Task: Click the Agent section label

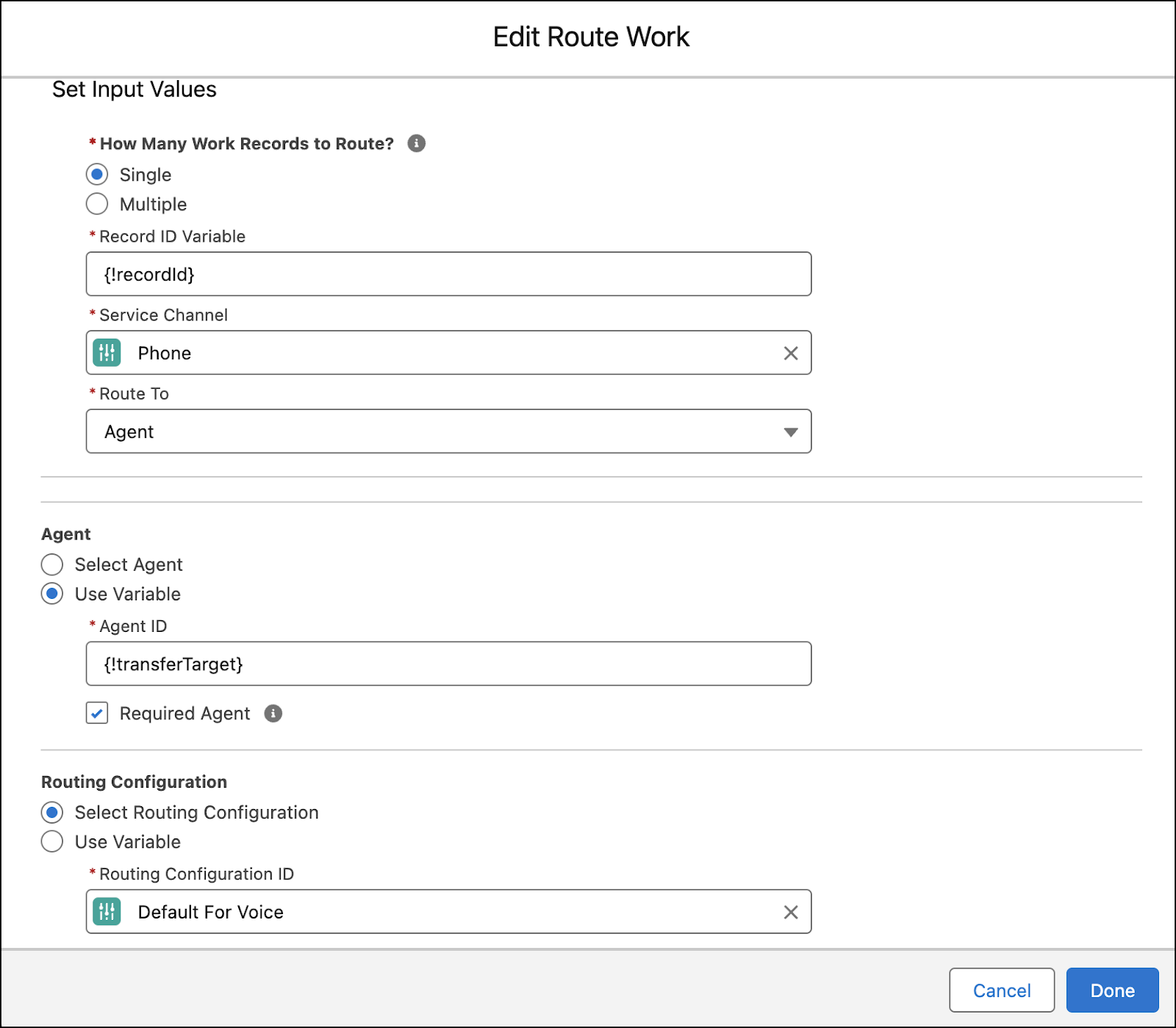Action: [x=65, y=533]
